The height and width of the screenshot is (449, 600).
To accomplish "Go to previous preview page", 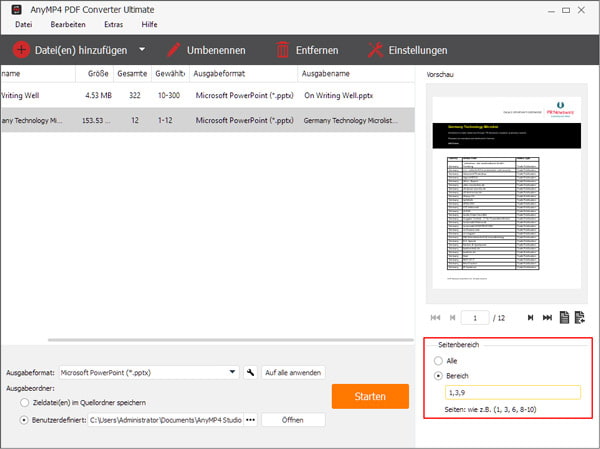I will (x=452, y=318).
